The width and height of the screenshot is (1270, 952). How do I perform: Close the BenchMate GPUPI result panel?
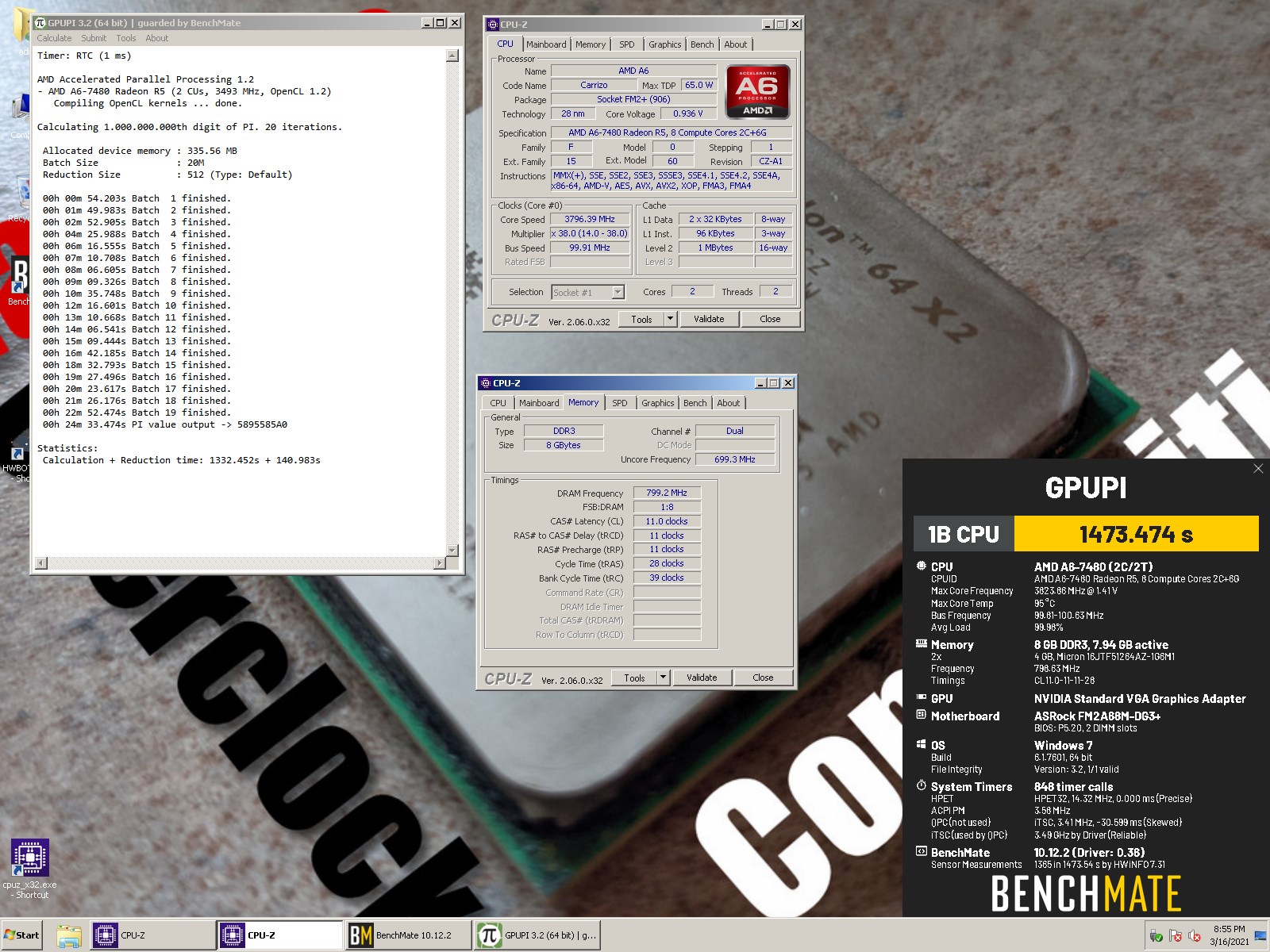coord(1258,469)
